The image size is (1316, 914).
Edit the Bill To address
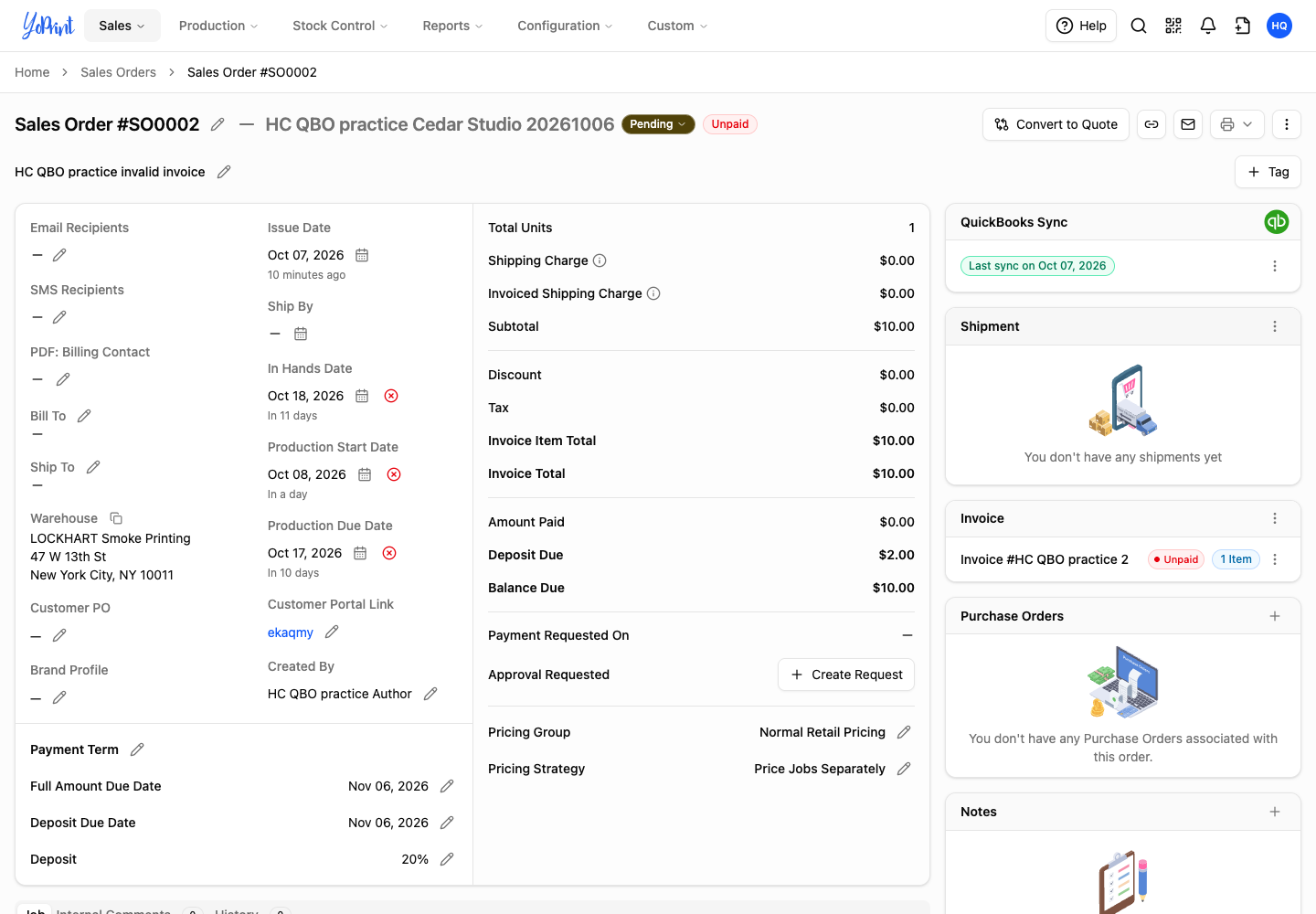coord(84,416)
